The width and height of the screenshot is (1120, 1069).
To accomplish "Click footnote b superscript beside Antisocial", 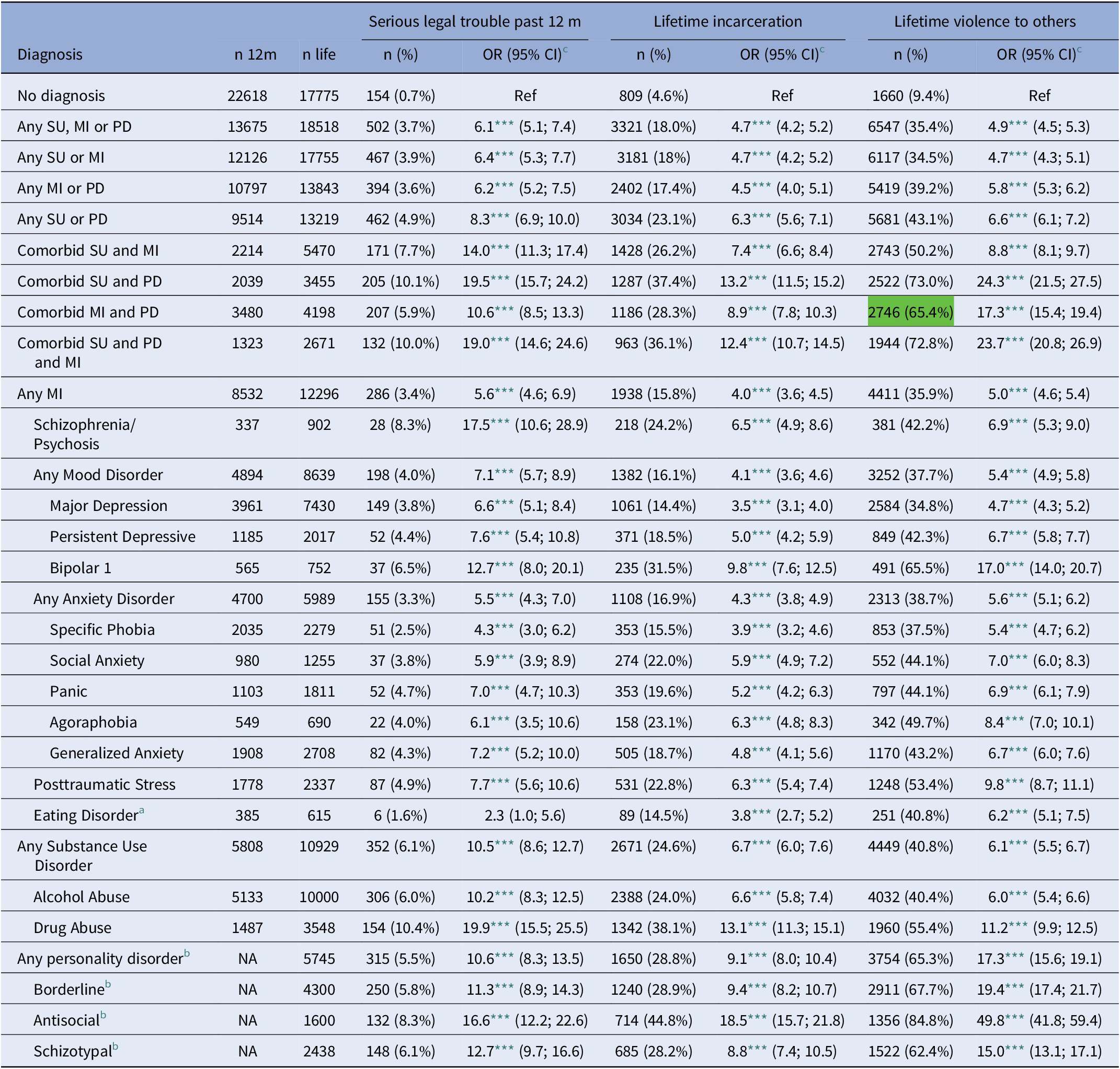I will tap(103, 1015).
